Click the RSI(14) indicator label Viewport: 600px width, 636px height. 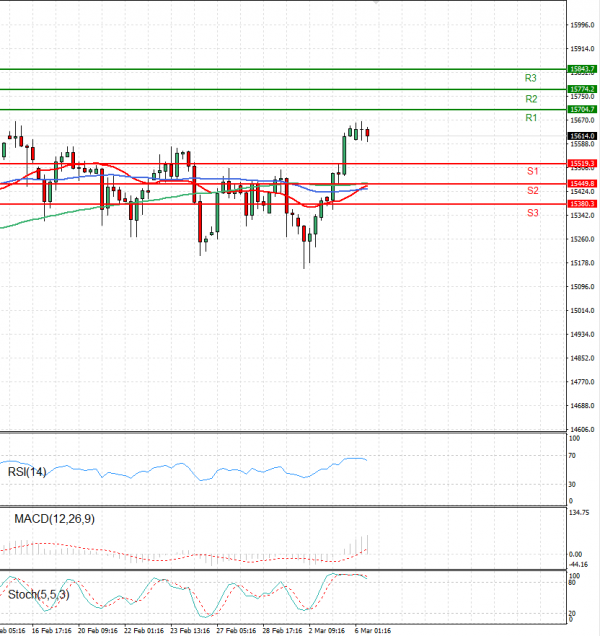[x=27, y=472]
